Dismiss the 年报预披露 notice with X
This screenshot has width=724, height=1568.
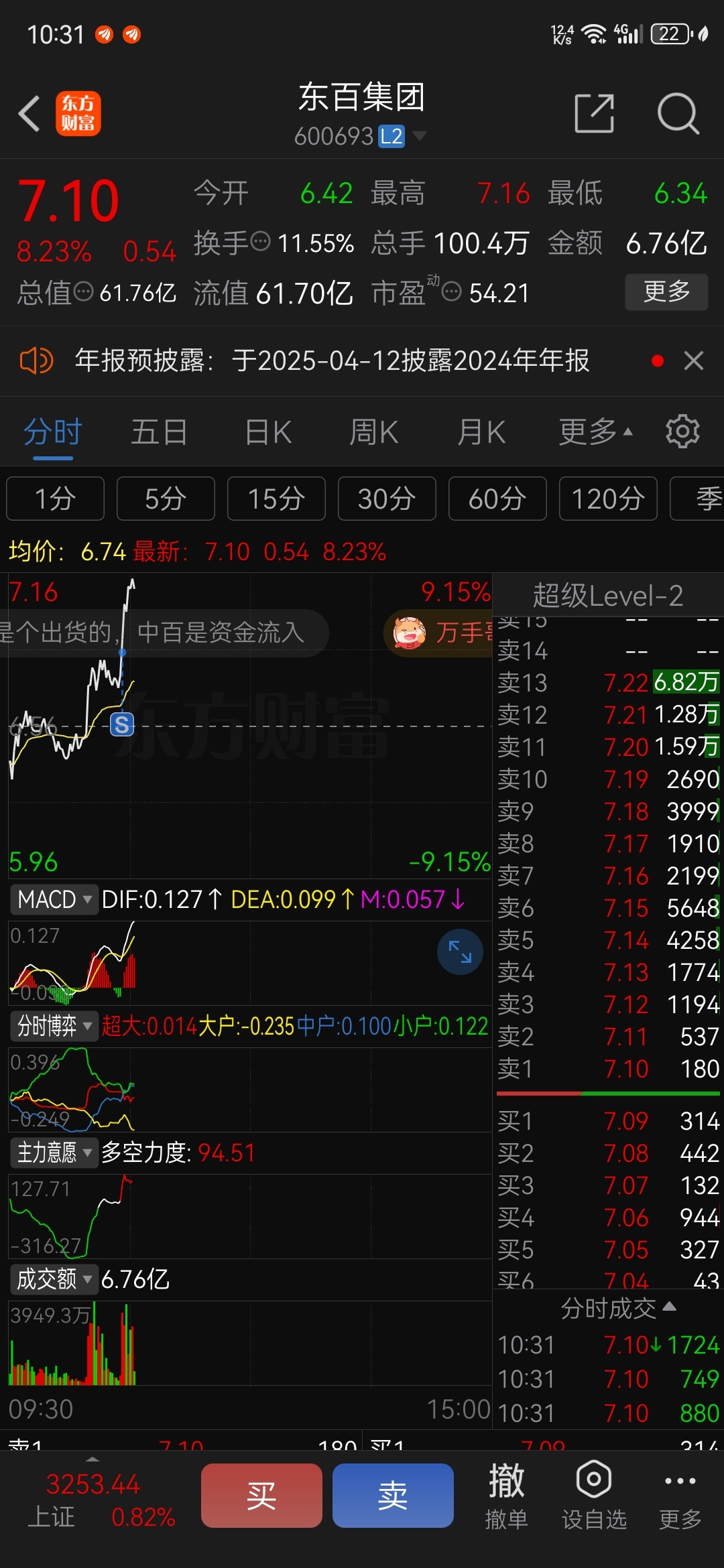pyautogui.click(x=694, y=361)
